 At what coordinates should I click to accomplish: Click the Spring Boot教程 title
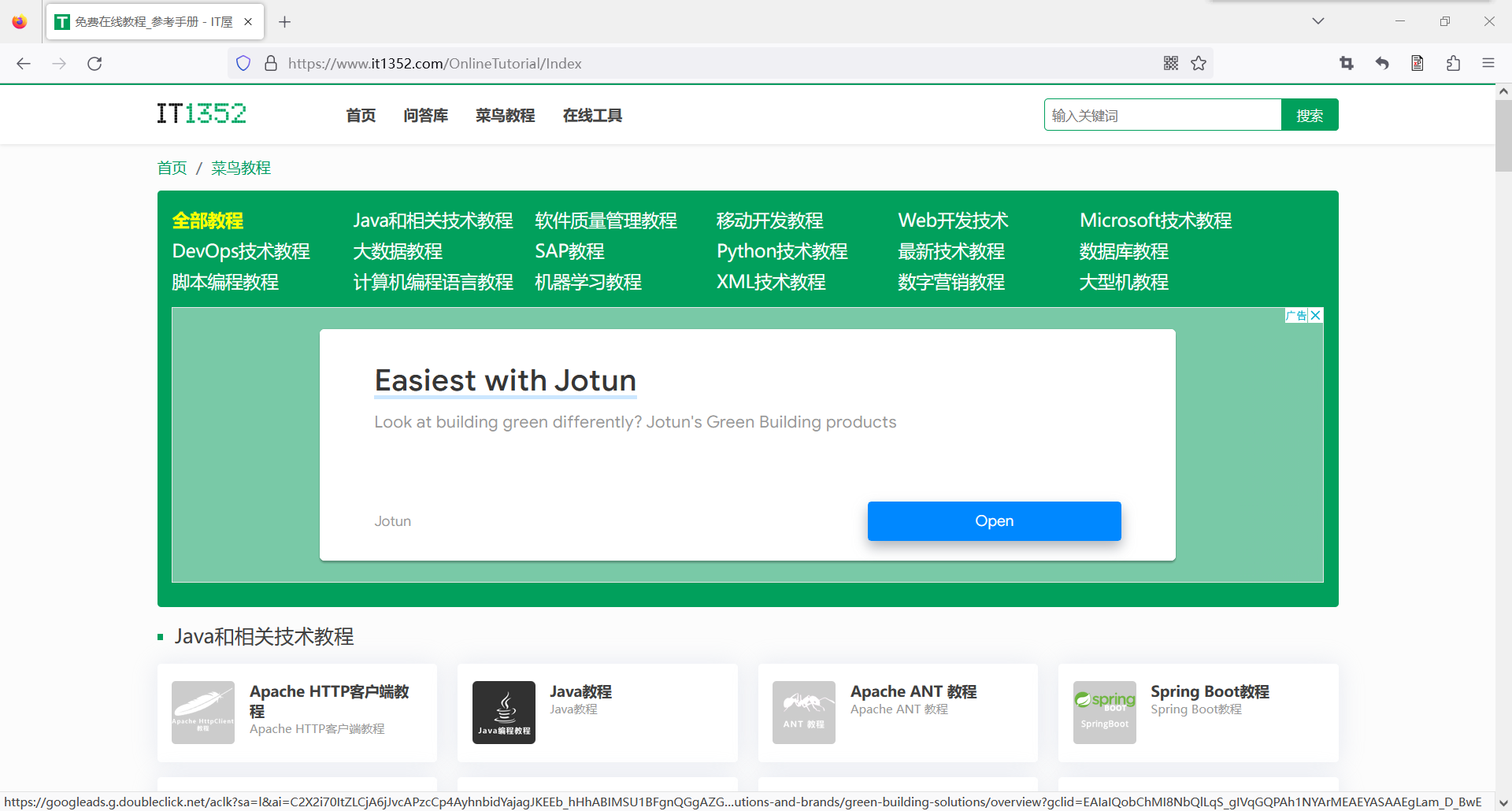coord(1210,691)
